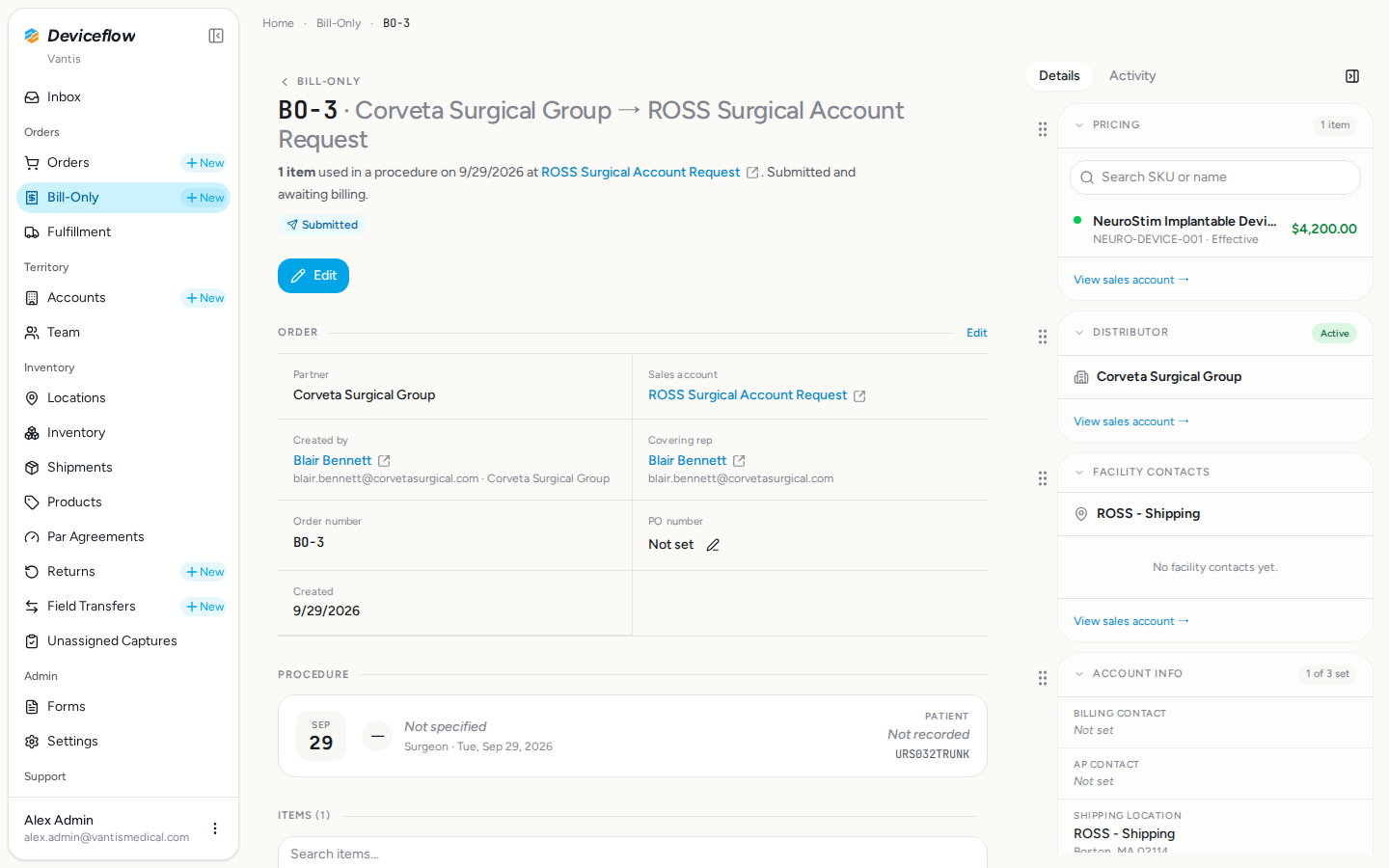Grab the Account Info drag handle
This screenshot has height=868, width=1389.
[1043, 678]
